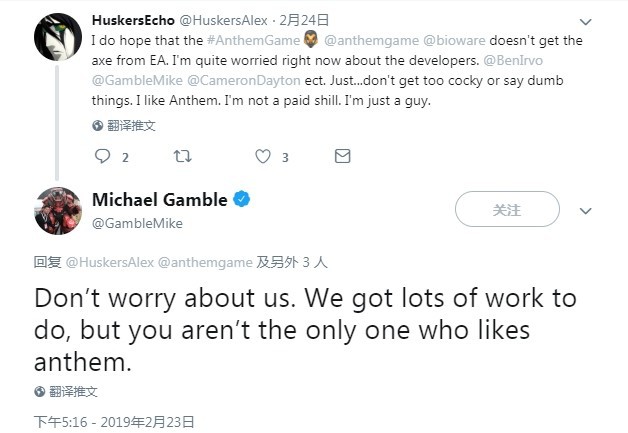Open HuskersEcho's profile avatar
This screenshot has height=433, width=628.
58,37
